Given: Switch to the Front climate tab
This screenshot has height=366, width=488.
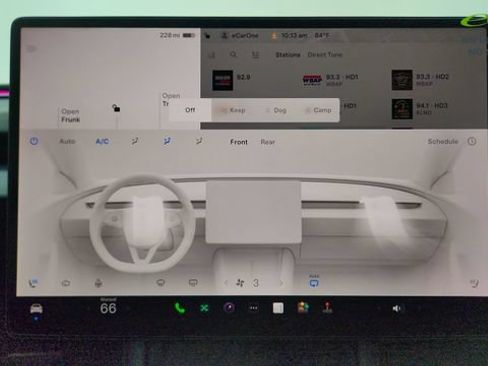Looking at the screenshot, I should pos(239,142).
